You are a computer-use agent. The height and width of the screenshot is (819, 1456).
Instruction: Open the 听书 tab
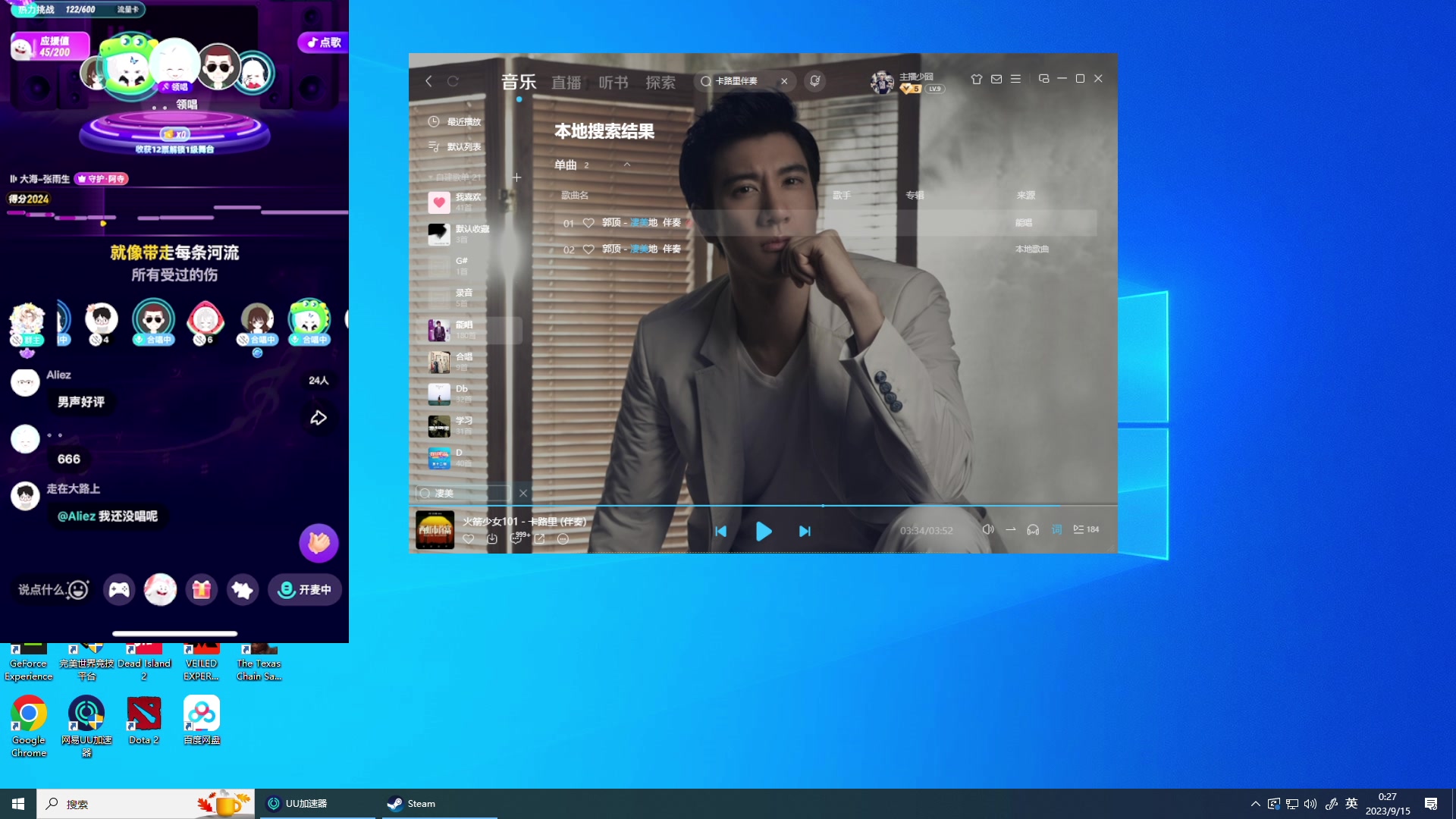pos(613,82)
